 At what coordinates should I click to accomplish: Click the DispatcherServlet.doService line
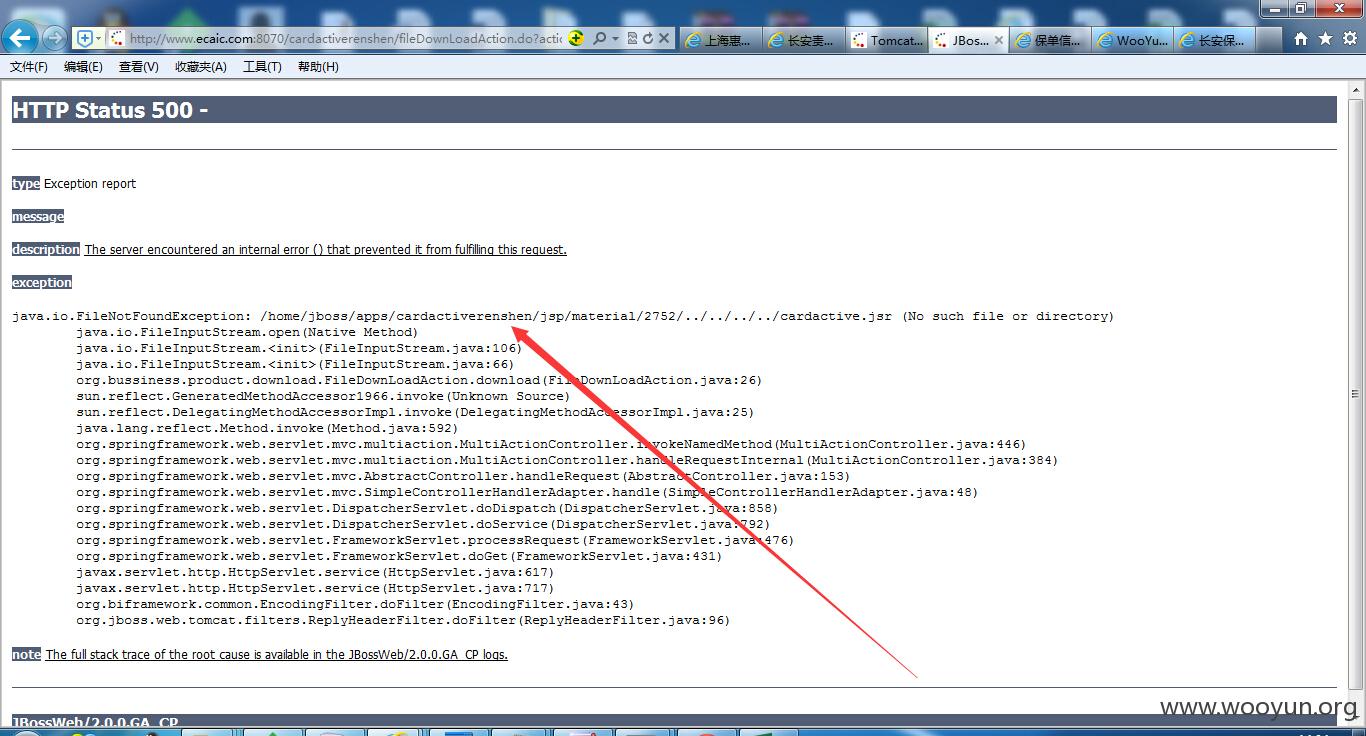point(423,524)
